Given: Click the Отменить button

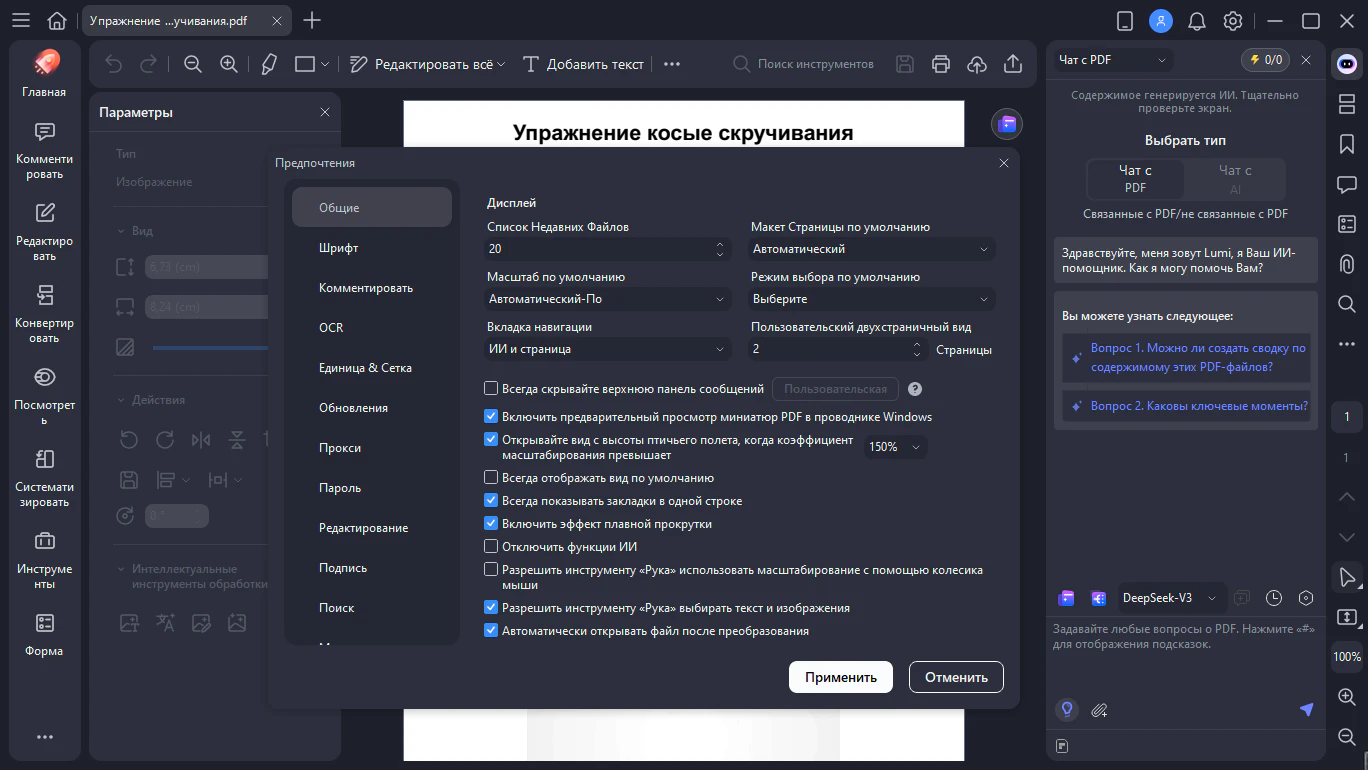Looking at the screenshot, I should (956, 677).
